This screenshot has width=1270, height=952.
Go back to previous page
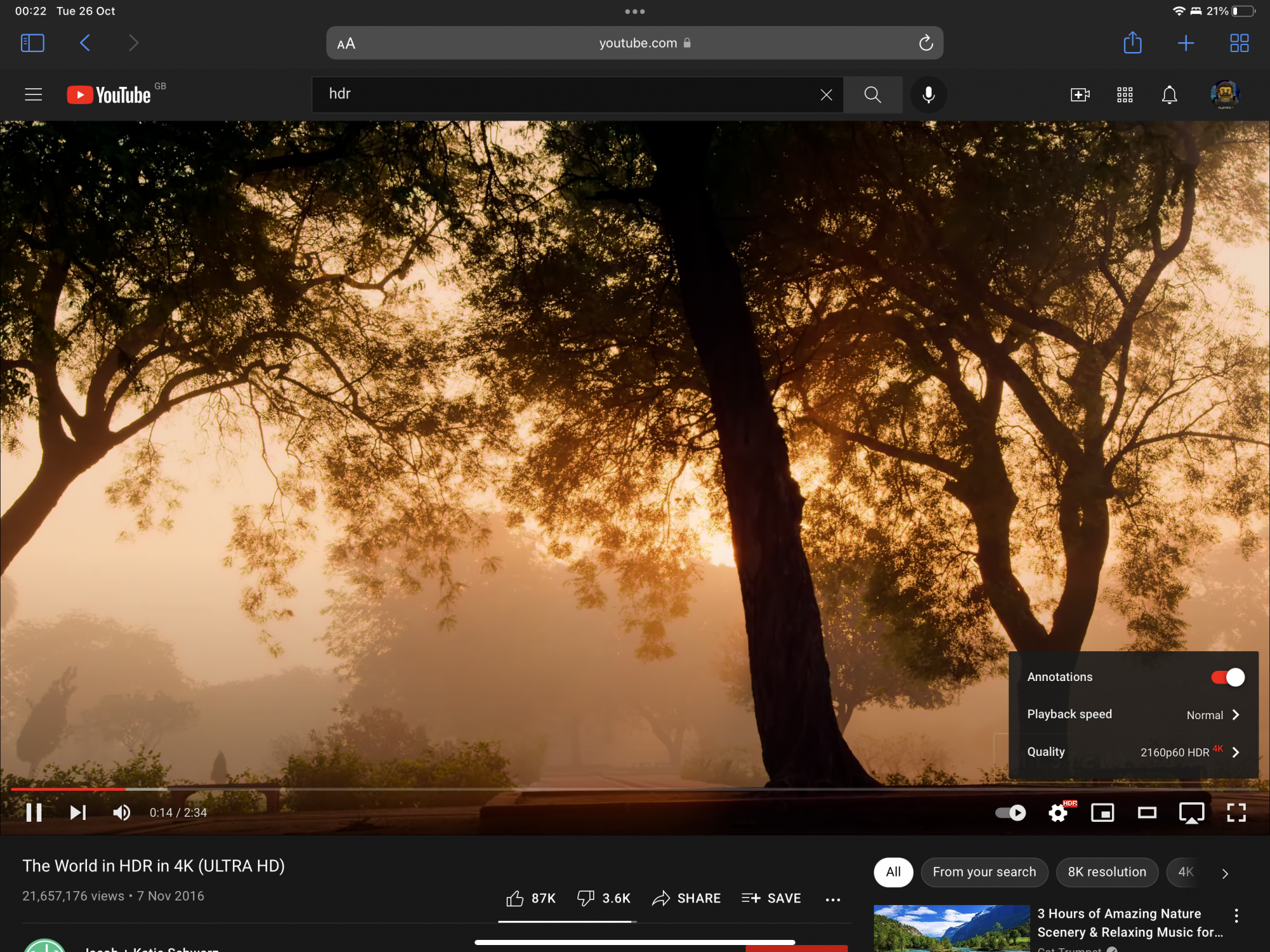[x=85, y=43]
